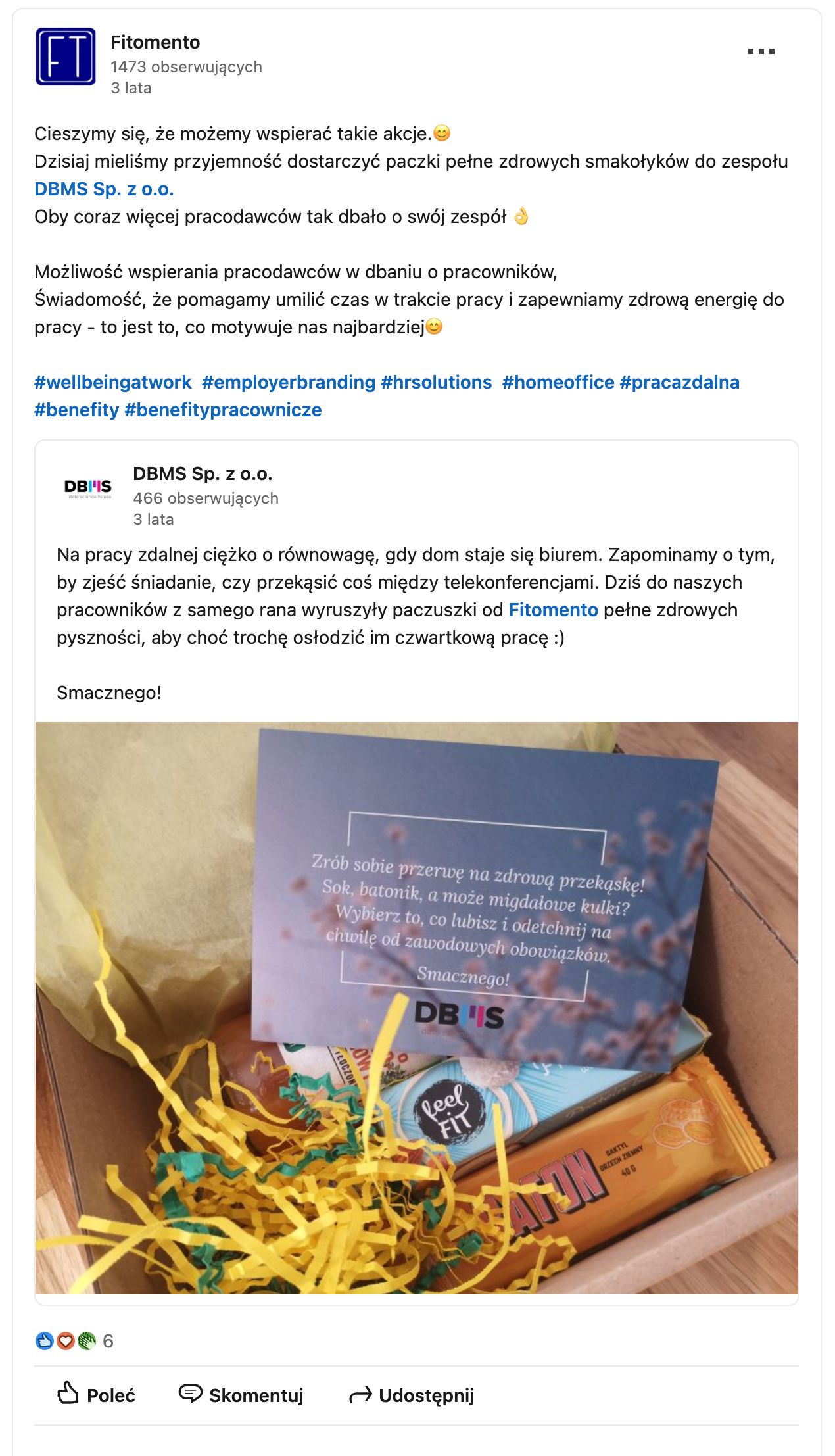This screenshot has width=835, height=1456.
Task: Open the #benefitypracownicze hashtag
Action: pyautogui.click(x=223, y=410)
